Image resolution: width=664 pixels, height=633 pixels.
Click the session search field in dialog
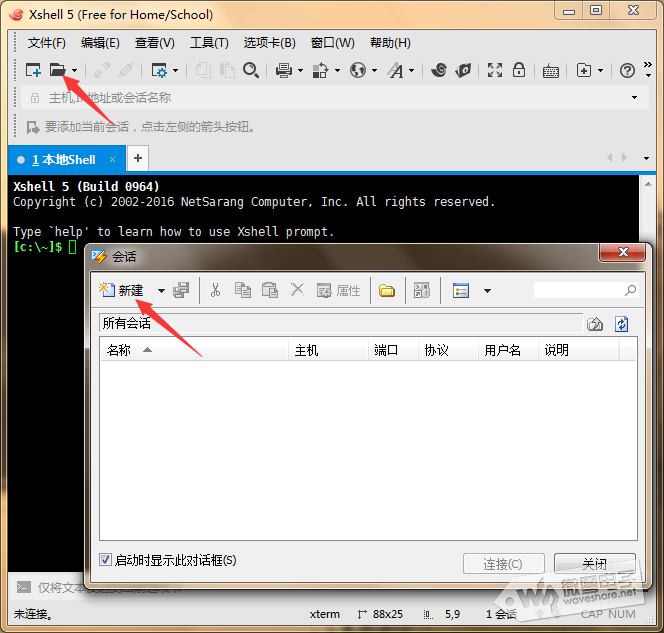pos(578,291)
